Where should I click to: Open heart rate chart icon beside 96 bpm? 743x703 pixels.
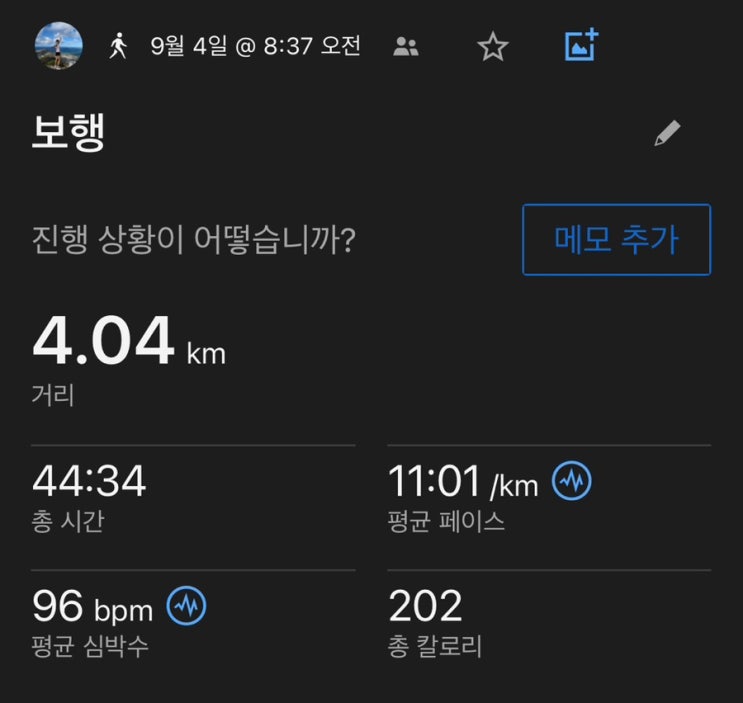click(x=186, y=605)
